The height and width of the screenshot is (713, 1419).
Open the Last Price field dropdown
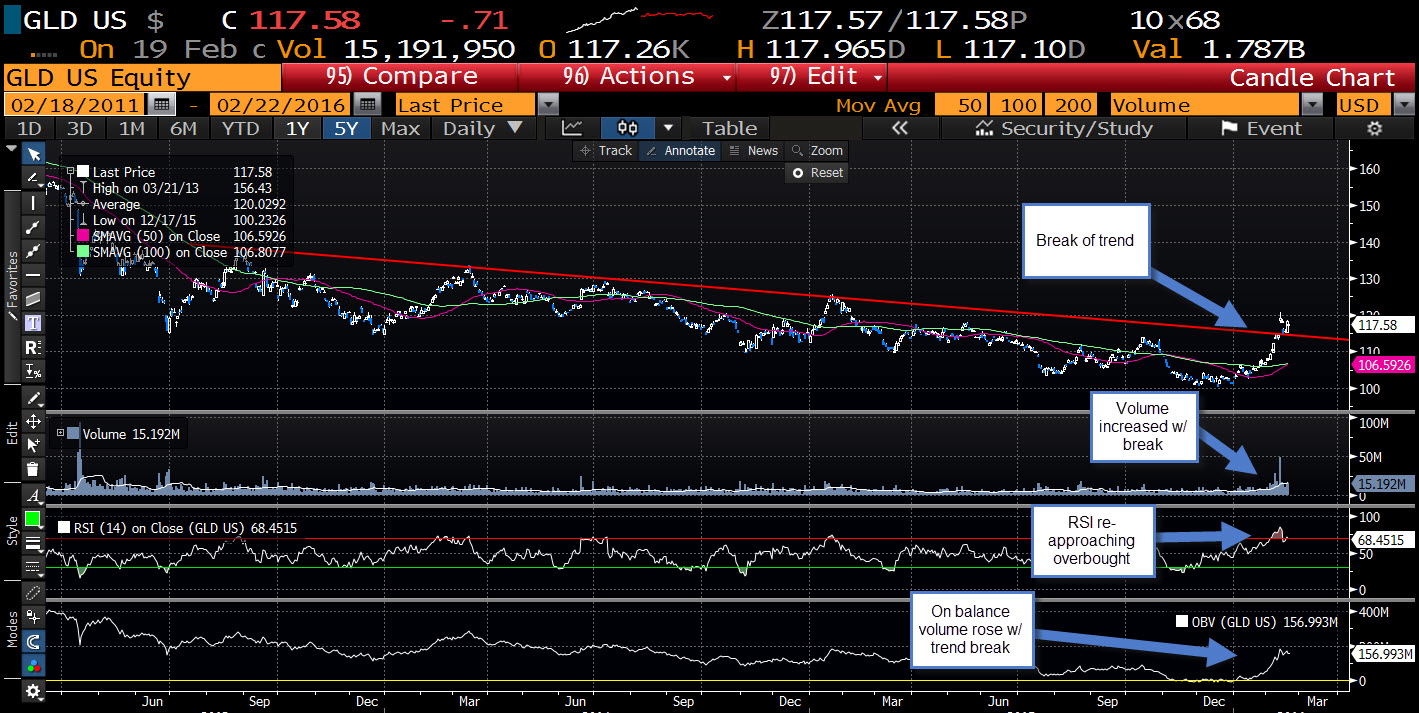click(548, 105)
